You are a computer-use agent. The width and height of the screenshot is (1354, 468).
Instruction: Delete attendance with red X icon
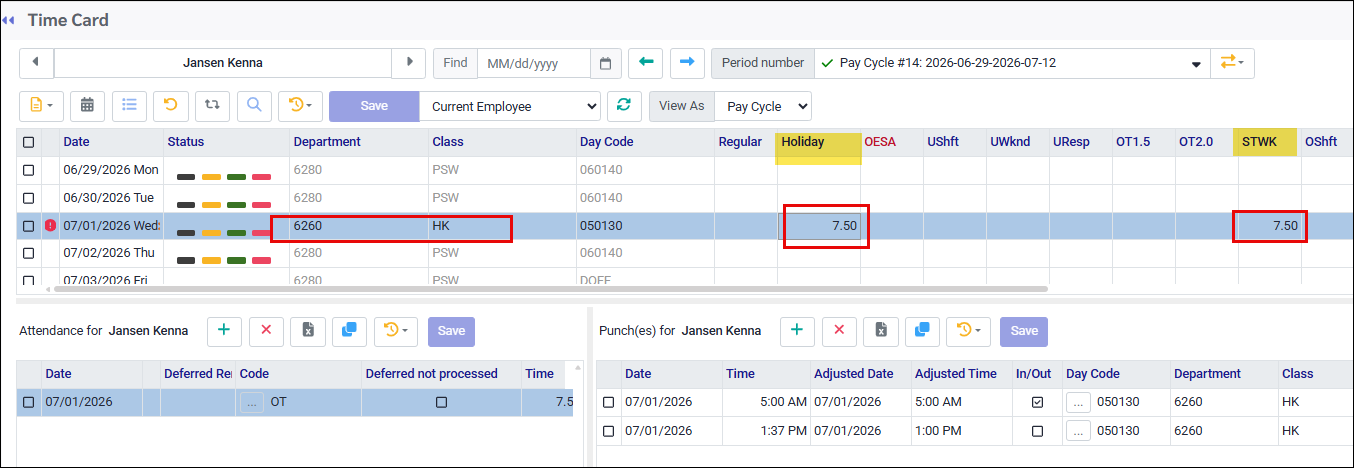coord(266,331)
